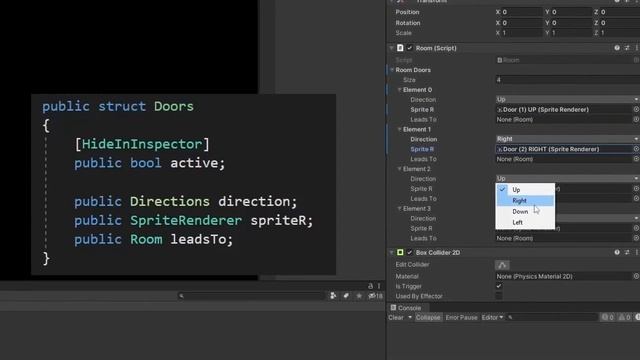Disable the Room (Script) component checkbox
640x360 pixels.
click(x=410, y=48)
